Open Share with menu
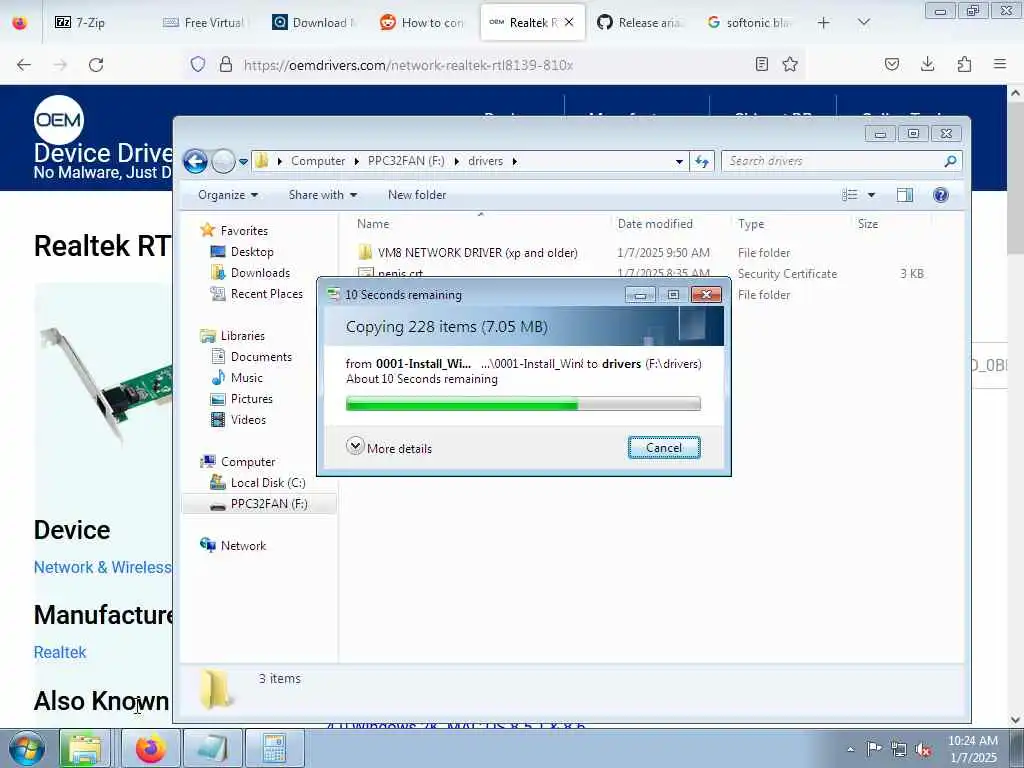The image size is (1024, 768). point(323,195)
